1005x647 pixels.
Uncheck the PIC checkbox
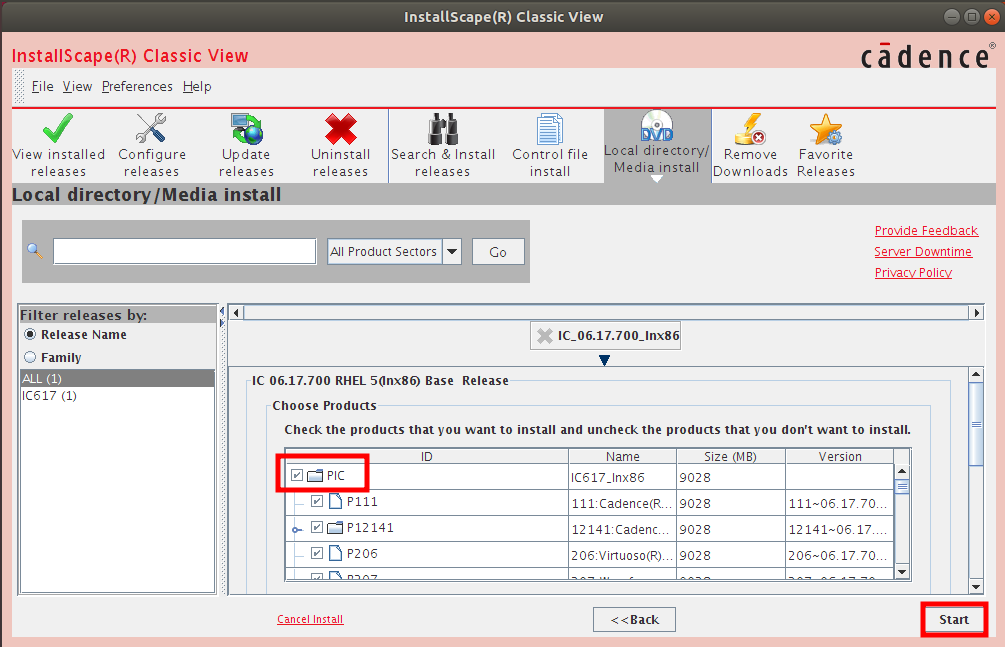[x=297, y=475]
